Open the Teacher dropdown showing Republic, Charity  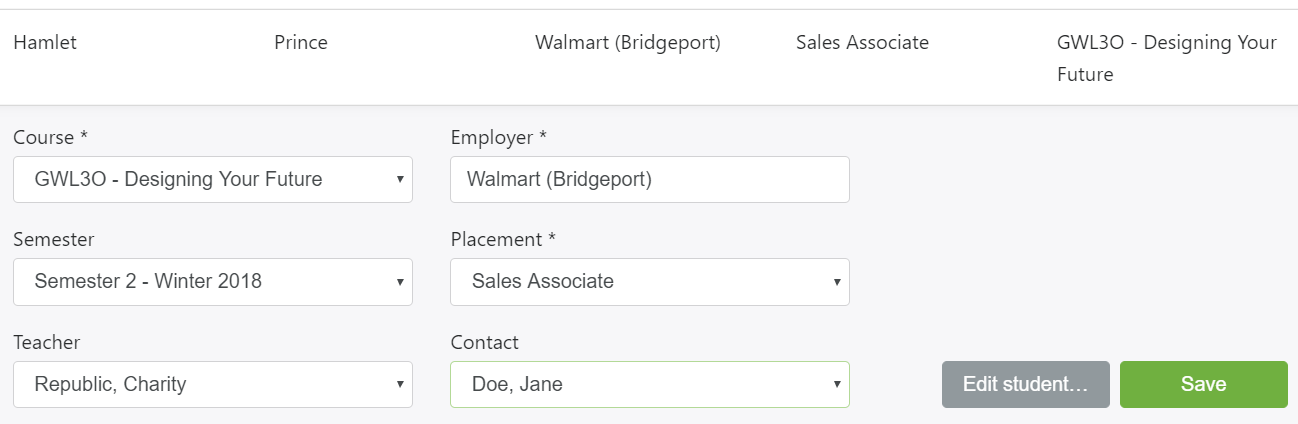point(212,384)
